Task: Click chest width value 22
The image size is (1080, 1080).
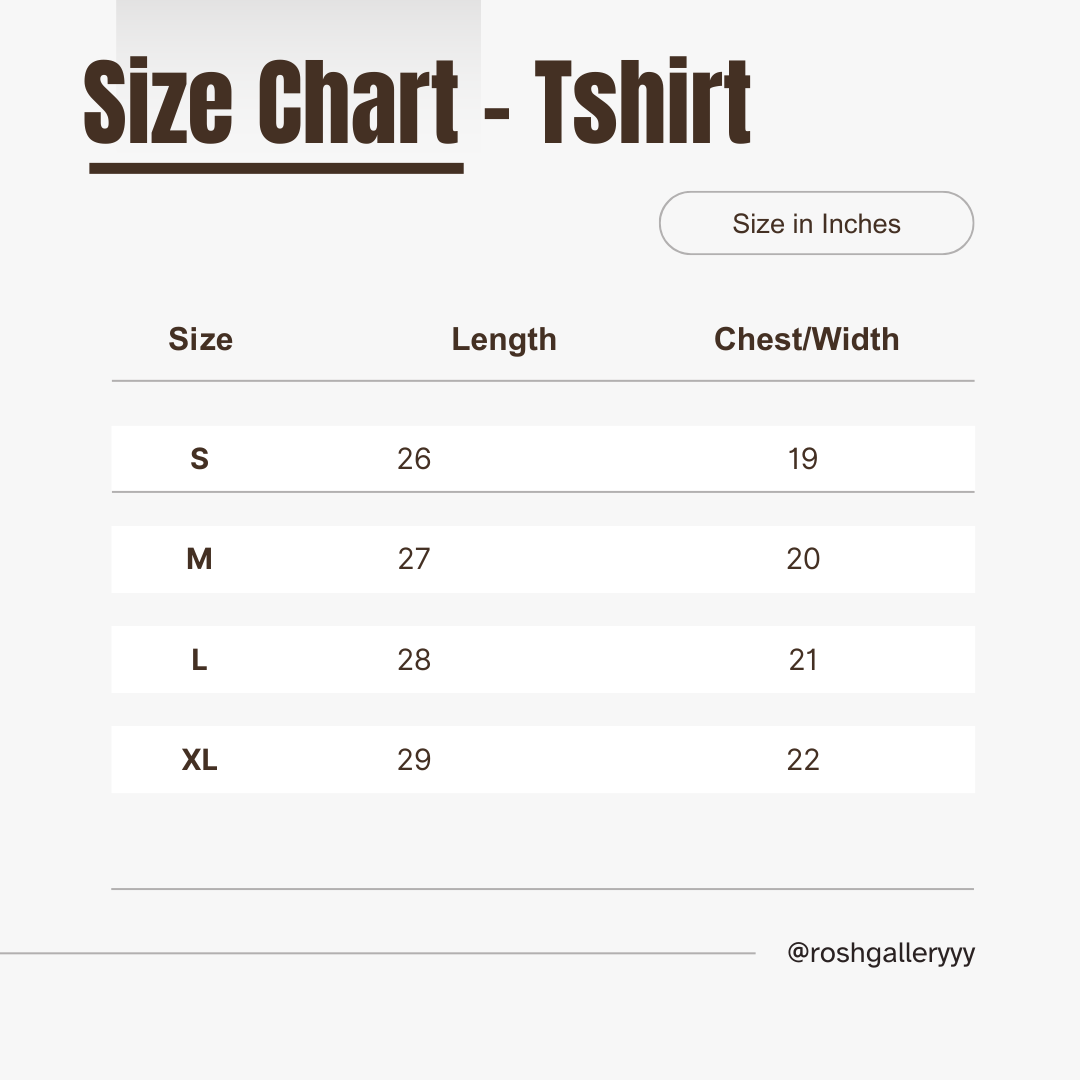Action: click(803, 760)
